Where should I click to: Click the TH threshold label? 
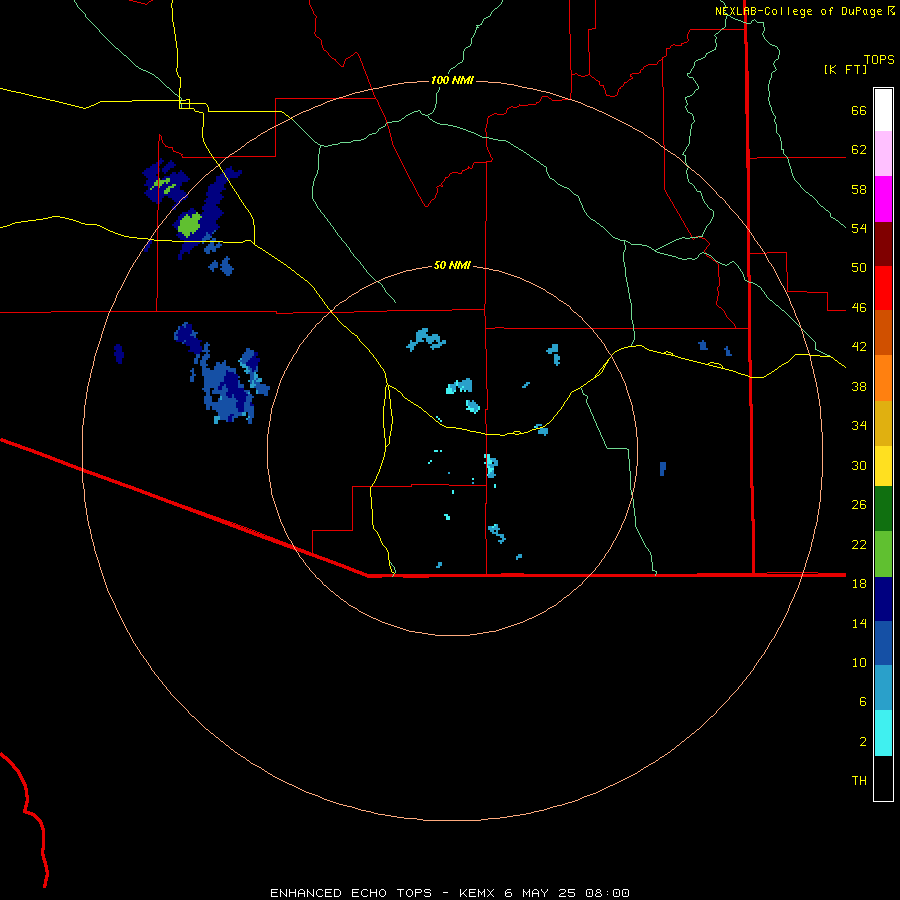[x=859, y=781]
